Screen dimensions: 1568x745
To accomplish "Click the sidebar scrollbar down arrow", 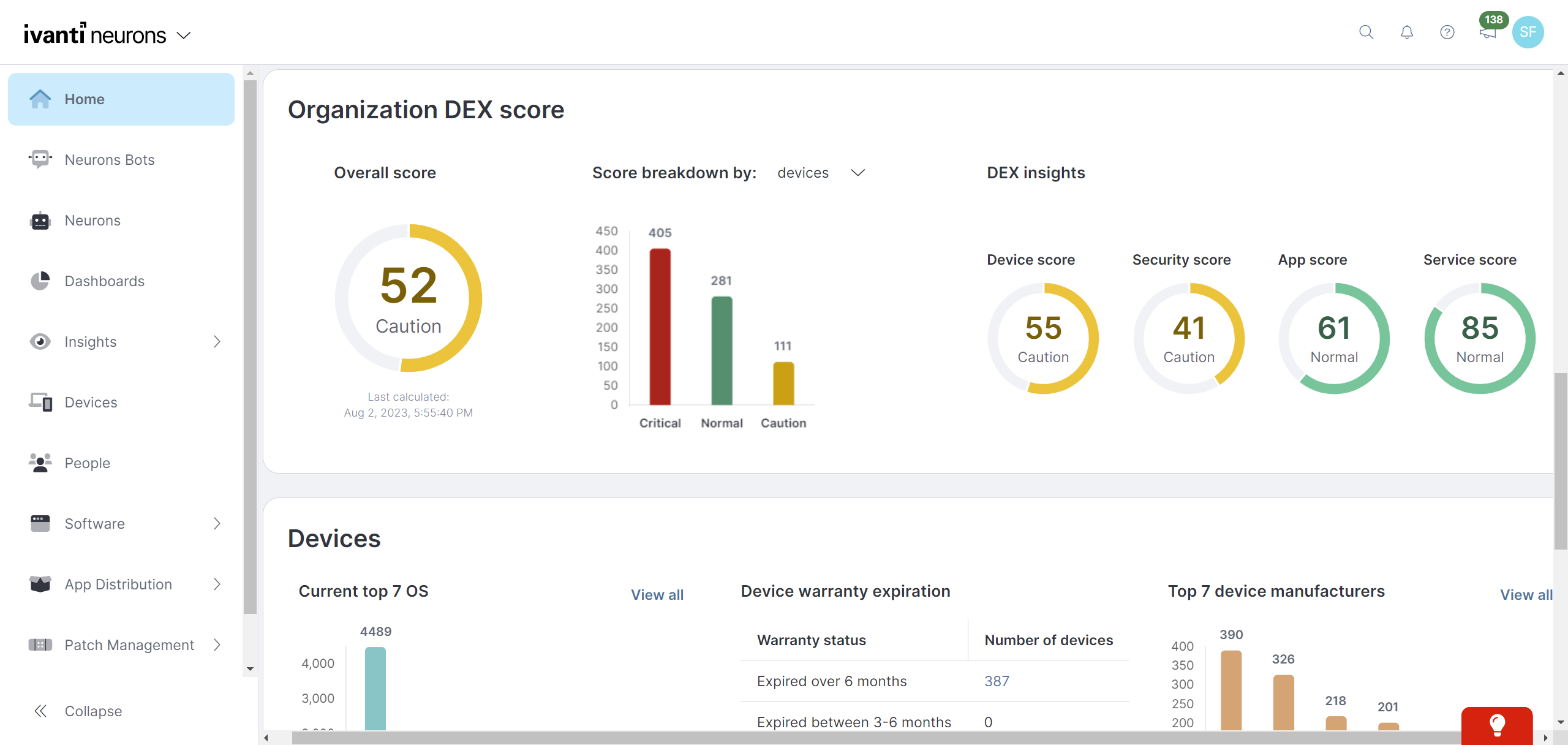I will click(250, 669).
